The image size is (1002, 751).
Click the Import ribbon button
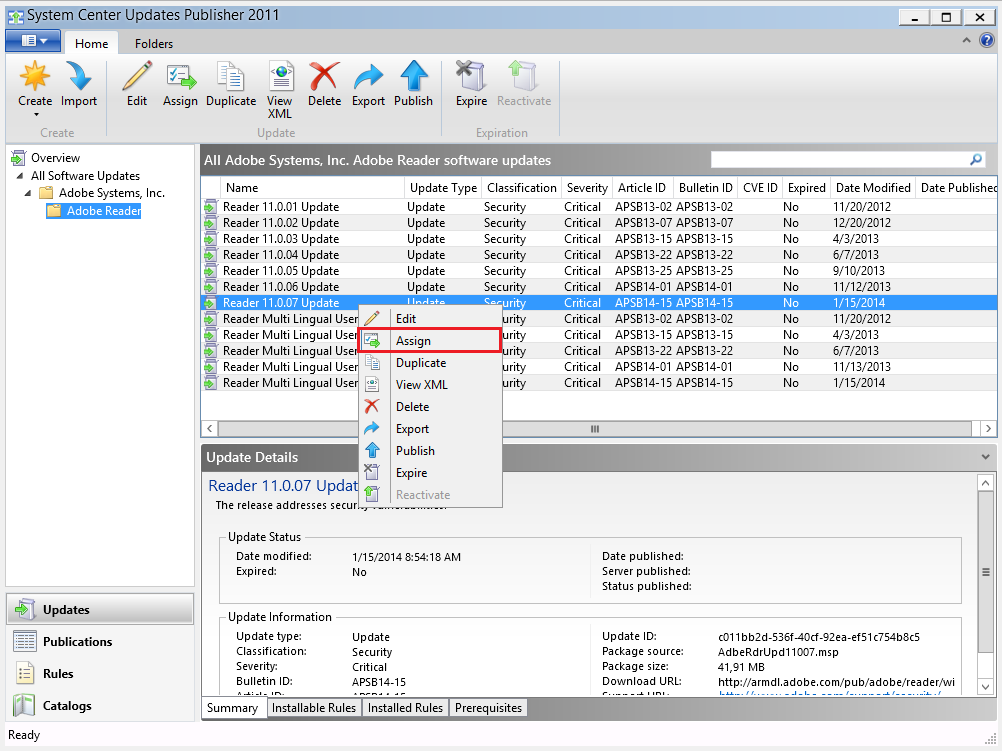click(x=79, y=85)
